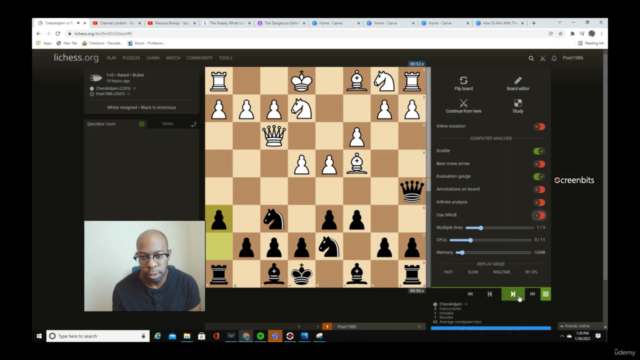Image resolution: width=640 pixels, height=360 pixels.
Task: Click the browser address bar
Action: pyautogui.click(x=306, y=33)
